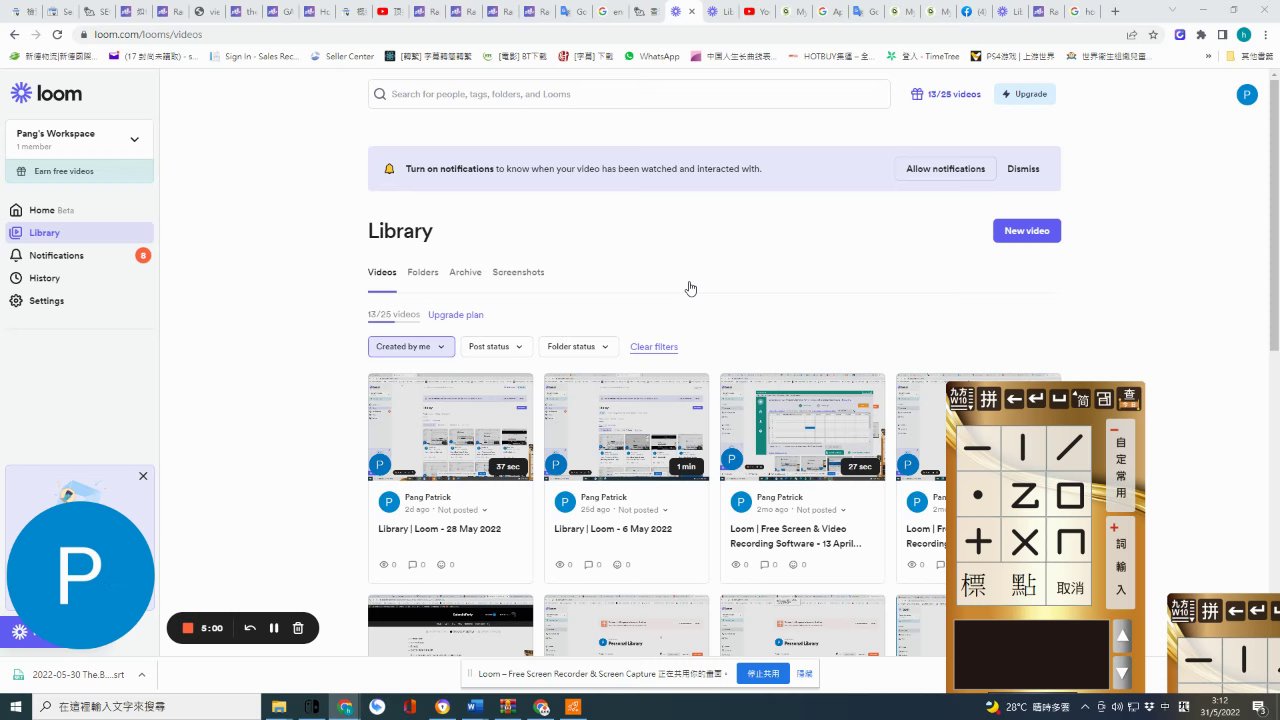This screenshot has width=1280, height=720.
Task: Dismiss the notifications banner
Action: pos(1023,169)
